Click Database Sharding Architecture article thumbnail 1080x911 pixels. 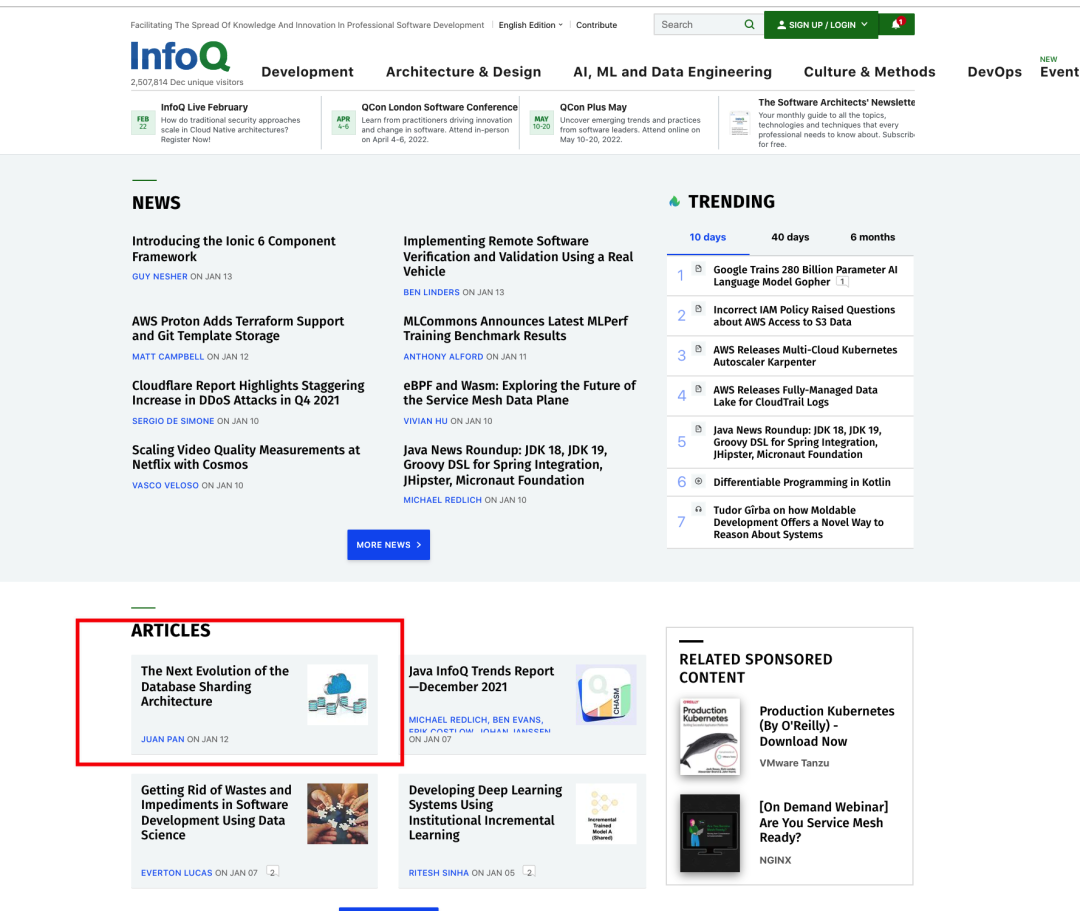[x=338, y=694]
